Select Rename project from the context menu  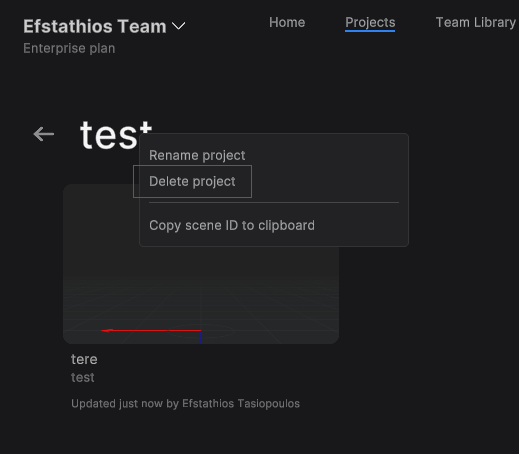197,155
